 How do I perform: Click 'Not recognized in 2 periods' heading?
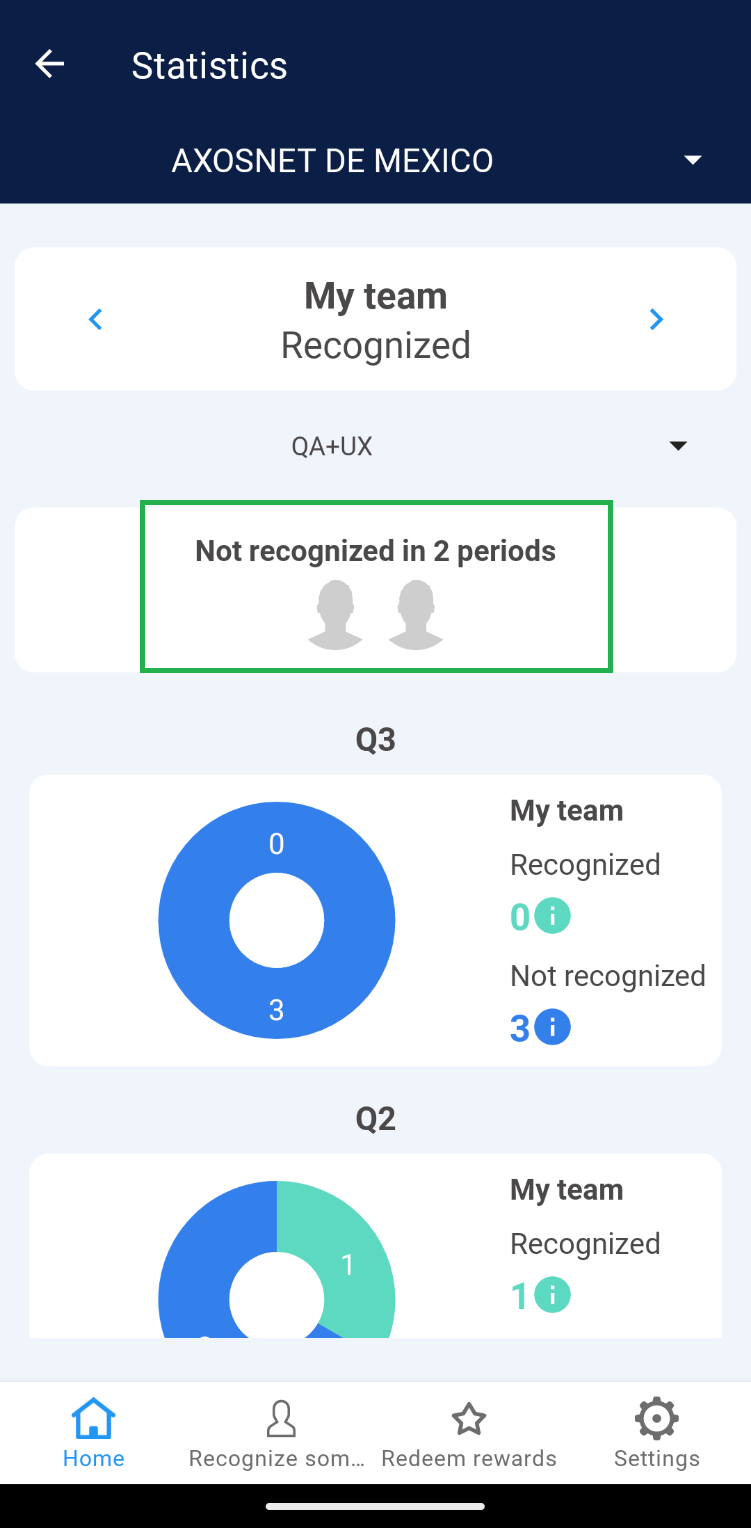click(376, 551)
